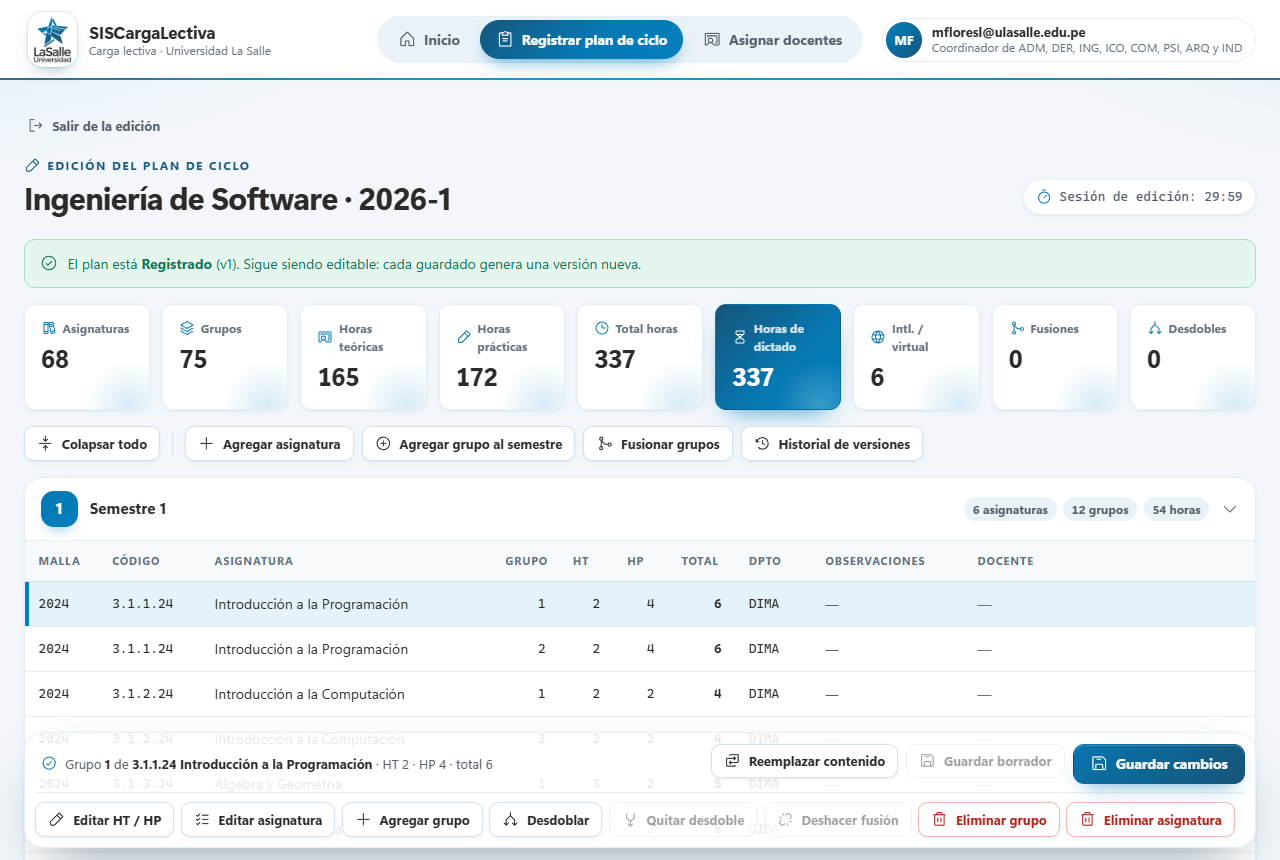Select the Horas de dictado card
The width and height of the screenshot is (1280, 860).
pyautogui.click(x=778, y=357)
